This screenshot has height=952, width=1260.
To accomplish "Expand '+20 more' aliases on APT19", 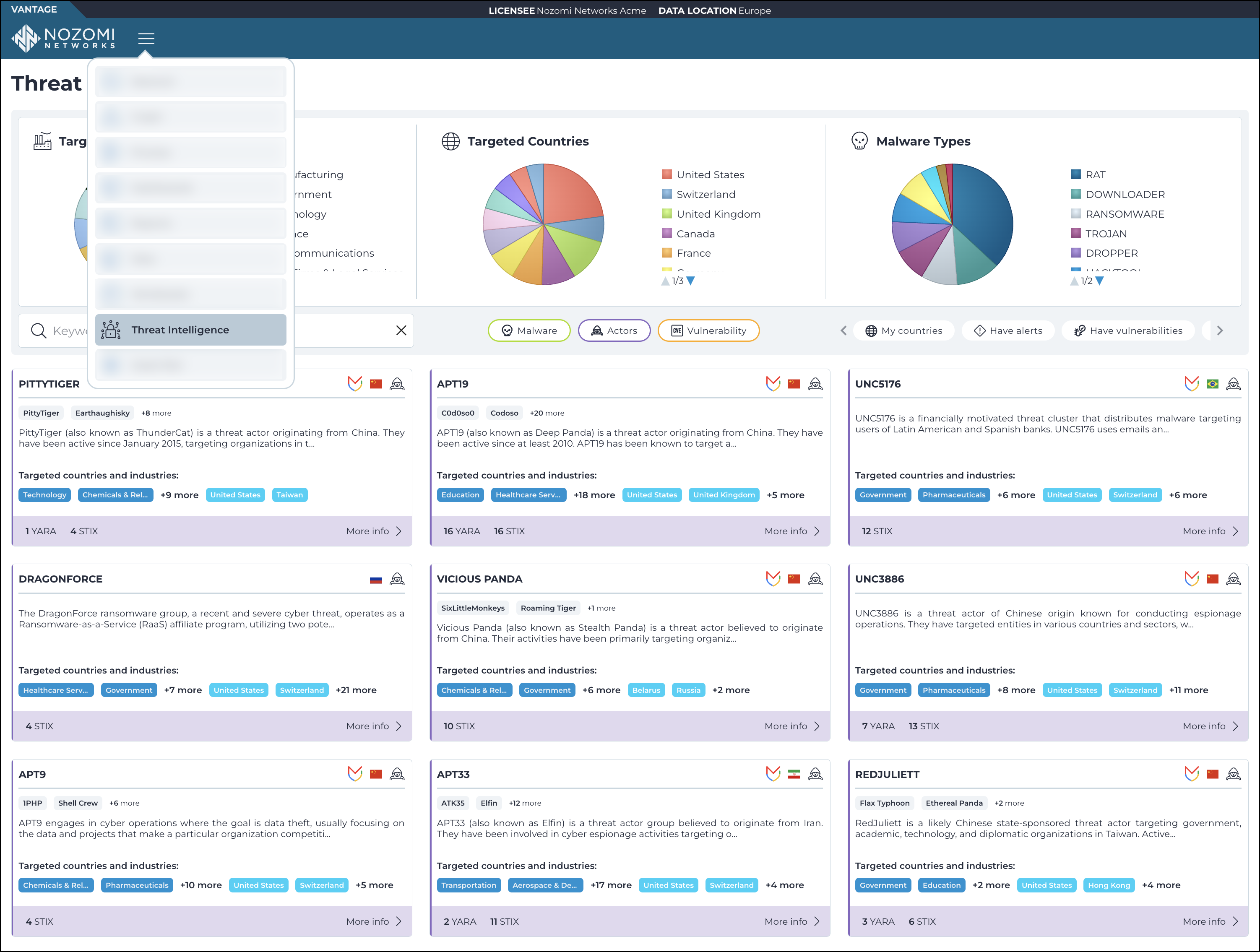I will point(547,413).
